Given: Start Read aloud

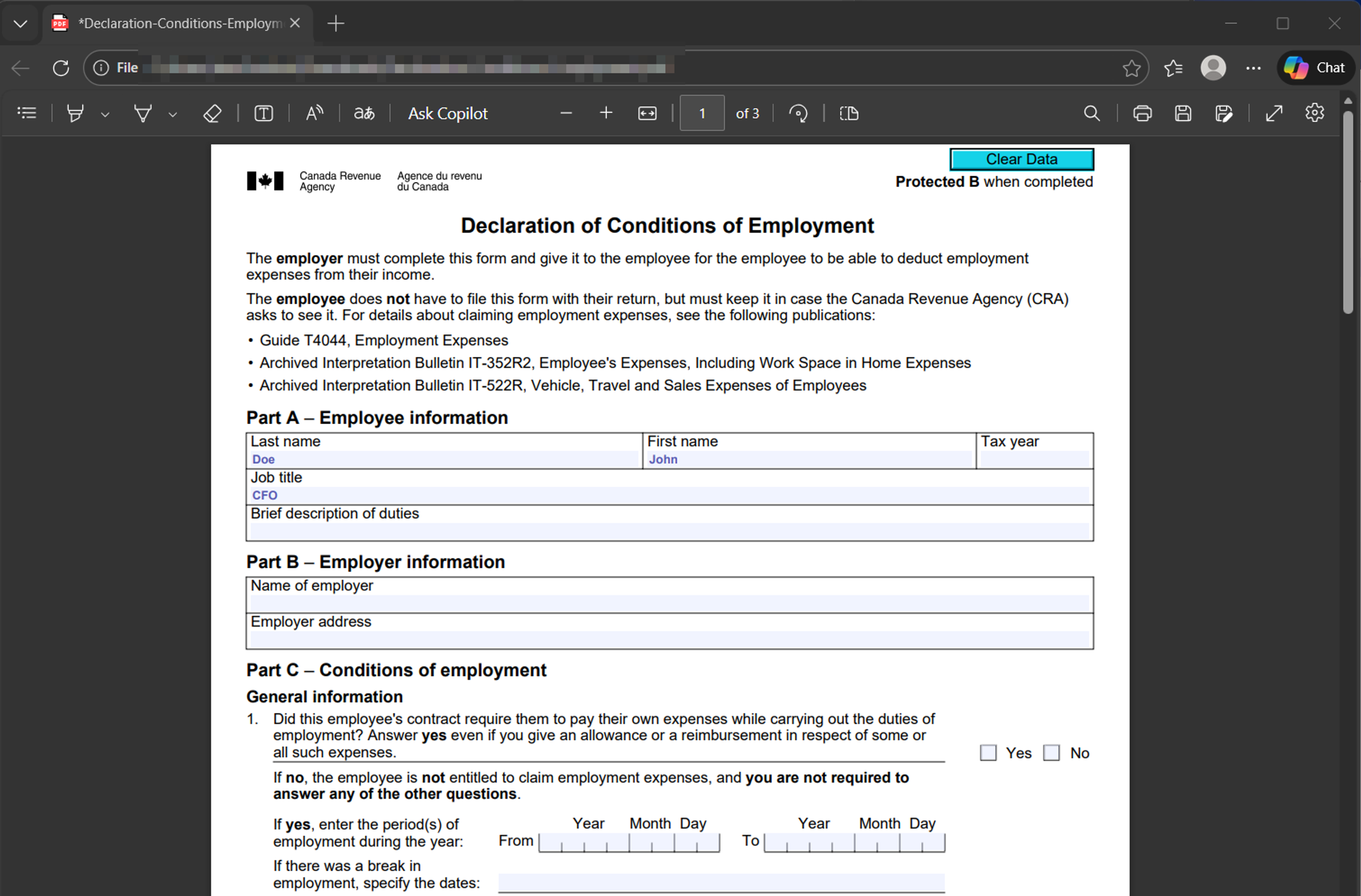Looking at the screenshot, I should click(x=314, y=113).
